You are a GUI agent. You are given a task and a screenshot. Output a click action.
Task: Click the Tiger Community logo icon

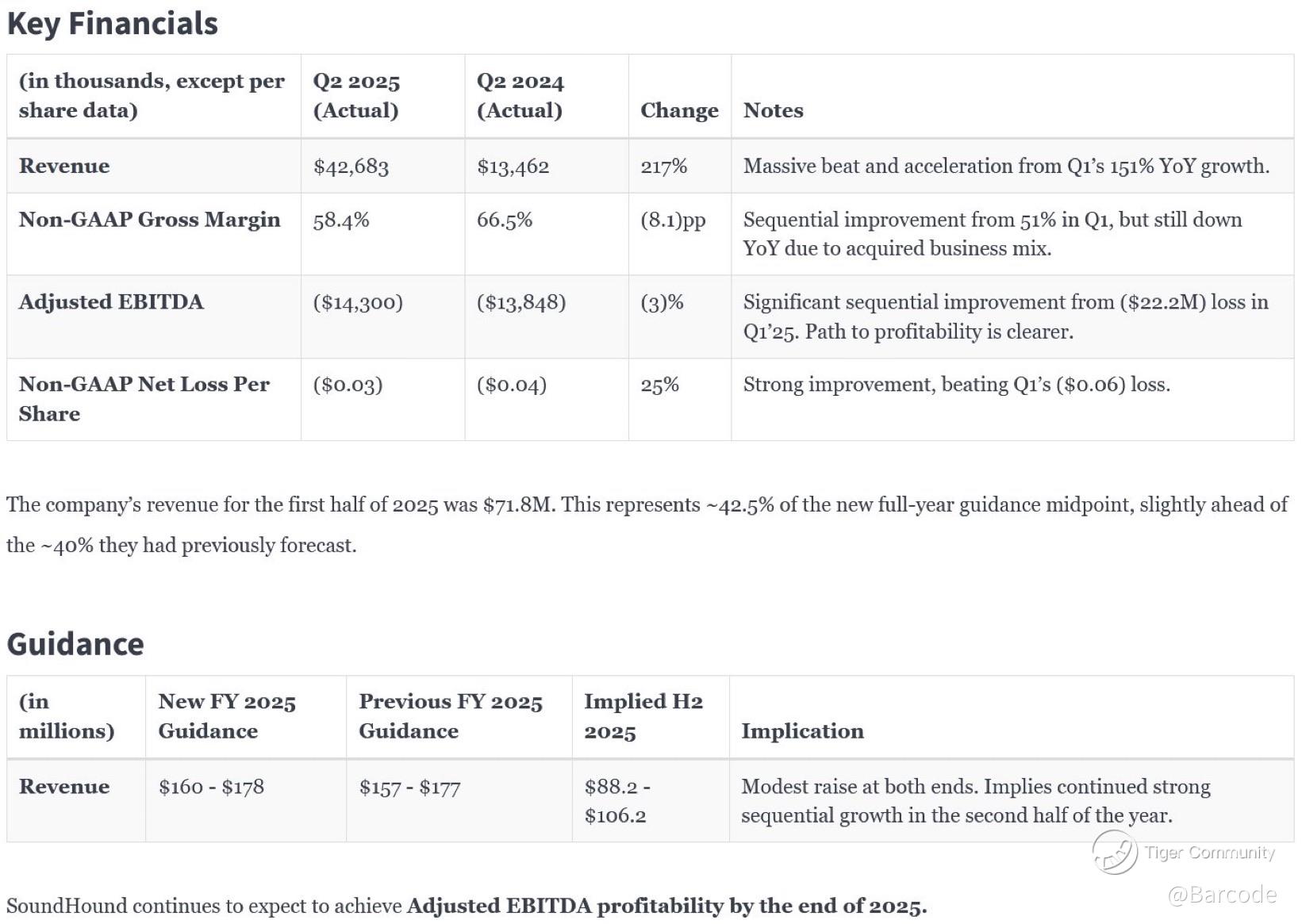tap(1115, 853)
